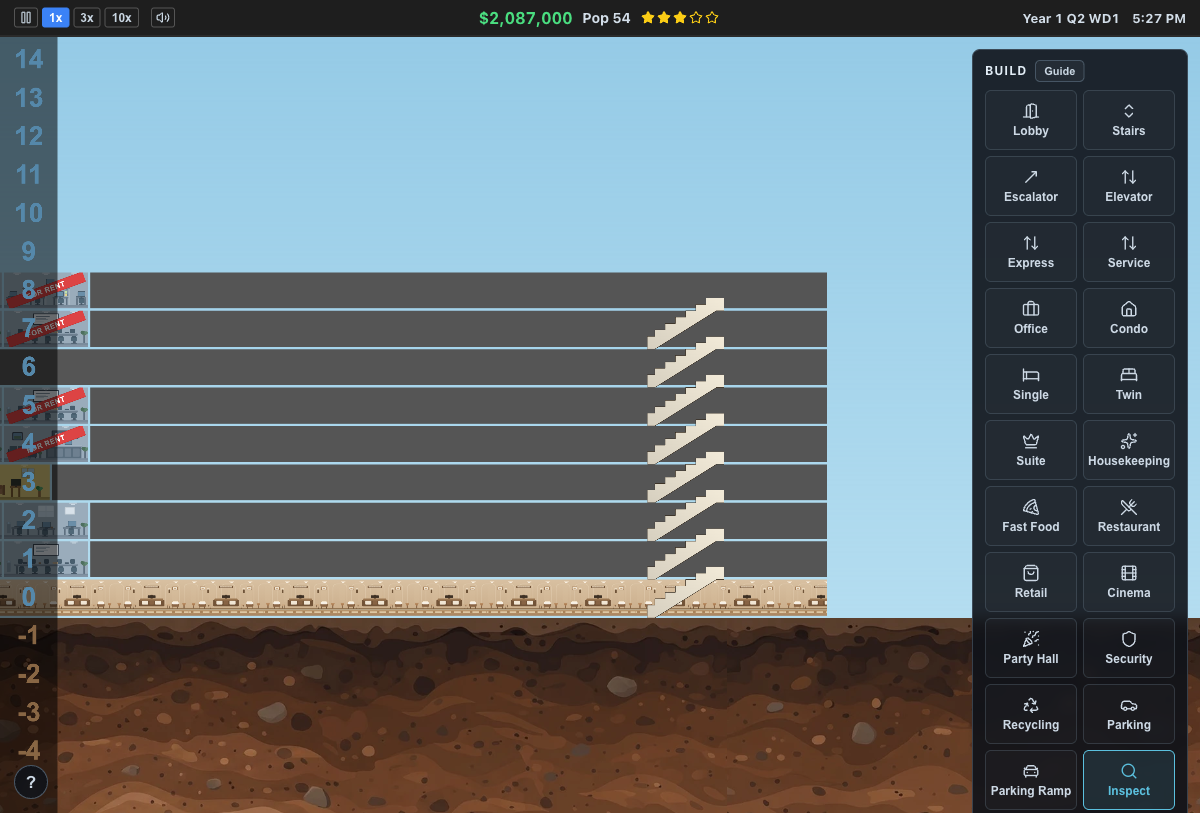Screen dimensions: 1200x813
Task: Click the floor 14 level label
Action: (x=29, y=59)
